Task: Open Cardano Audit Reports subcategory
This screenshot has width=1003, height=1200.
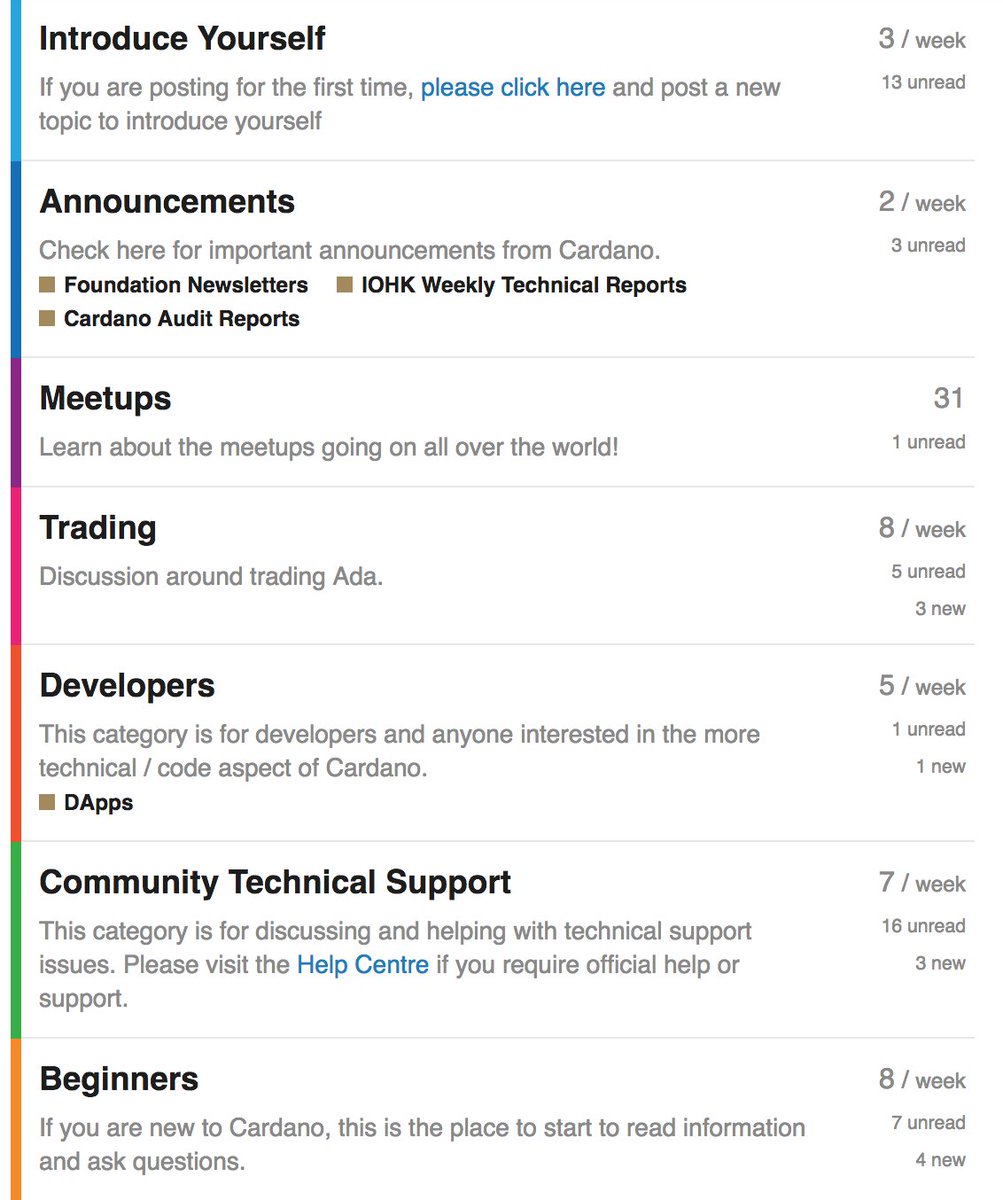Action: point(182,319)
